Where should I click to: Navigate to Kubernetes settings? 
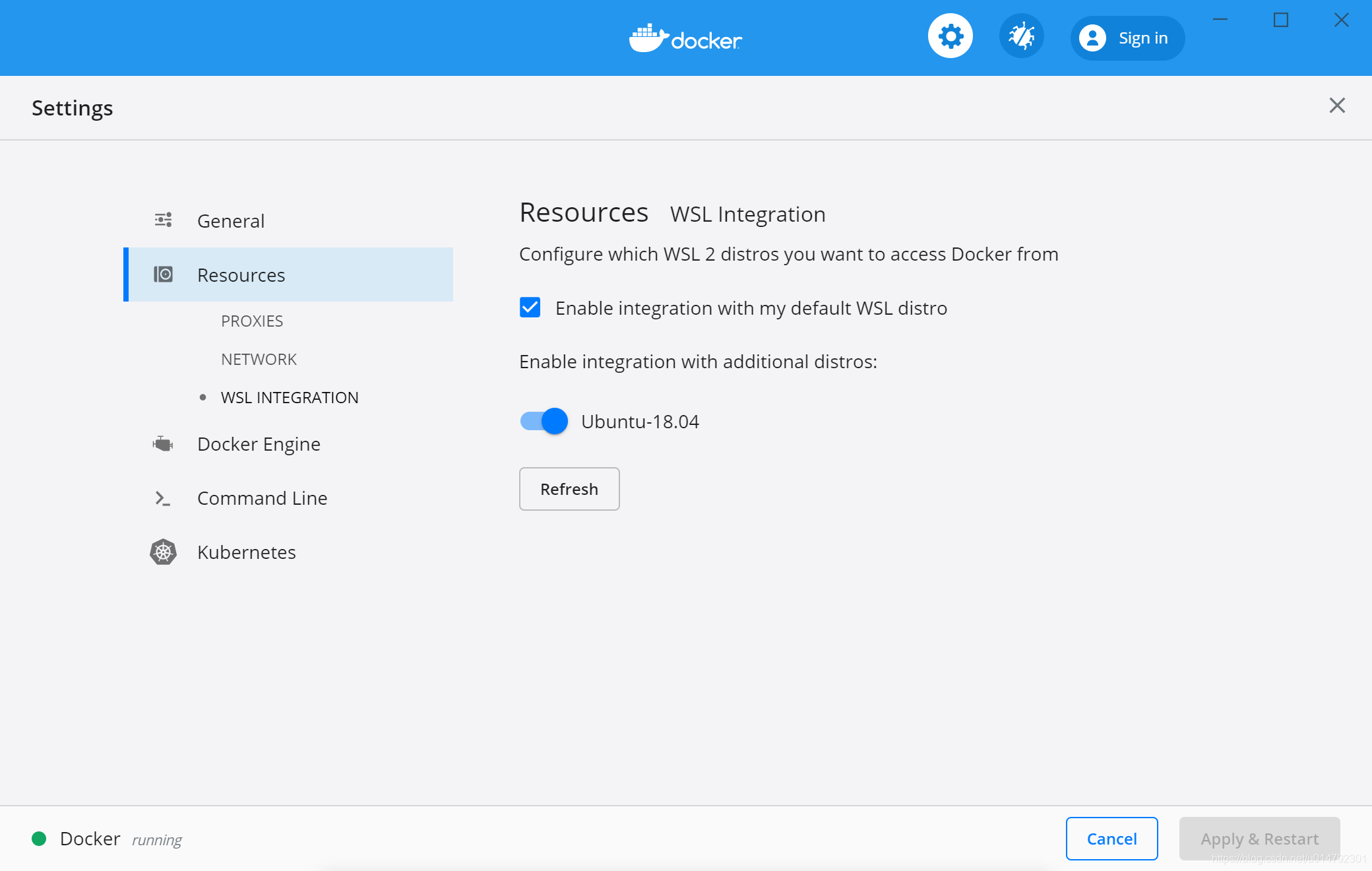tap(247, 552)
